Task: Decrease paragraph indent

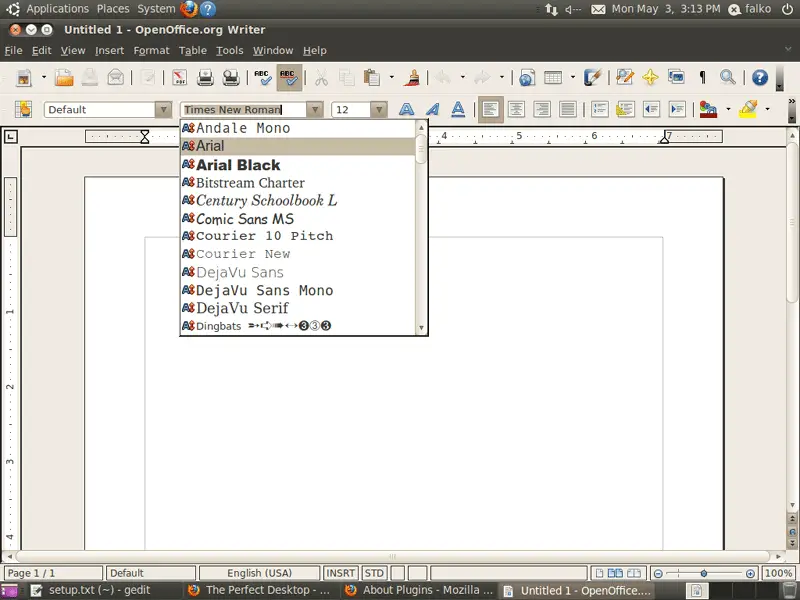Action: click(651, 109)
